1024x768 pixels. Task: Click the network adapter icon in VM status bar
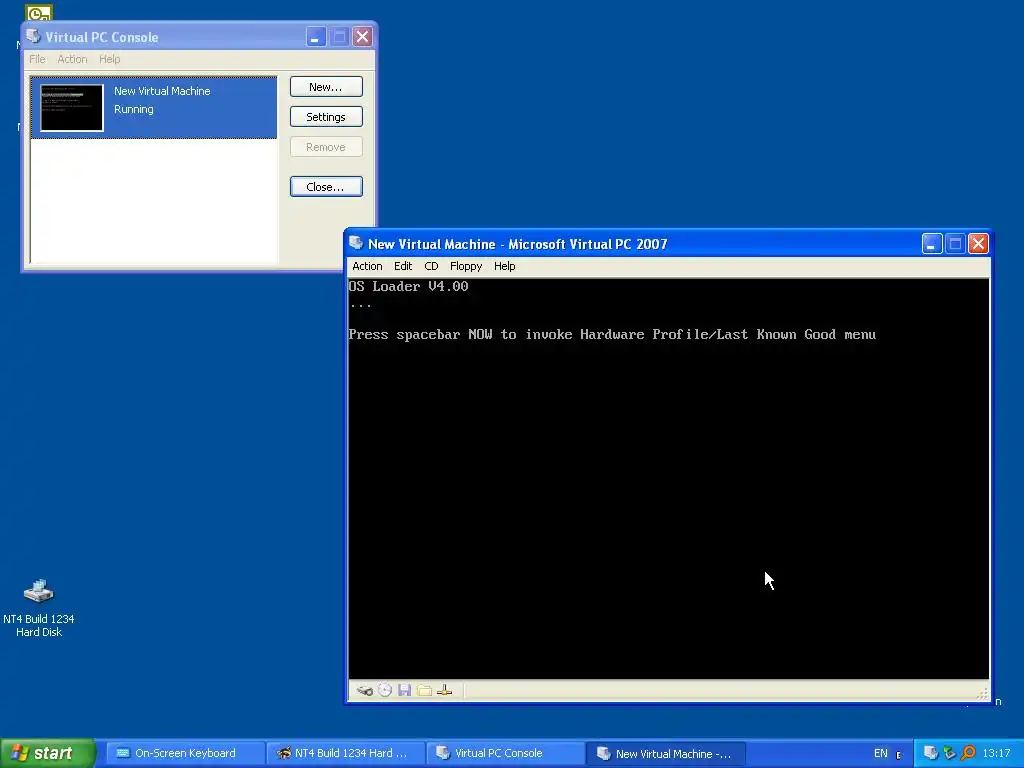[445, 690]
